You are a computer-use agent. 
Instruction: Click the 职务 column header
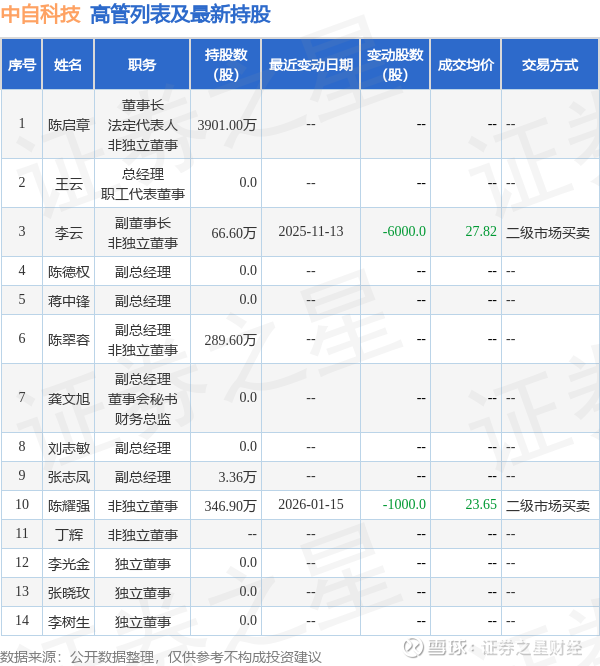(x=142, y=65)
